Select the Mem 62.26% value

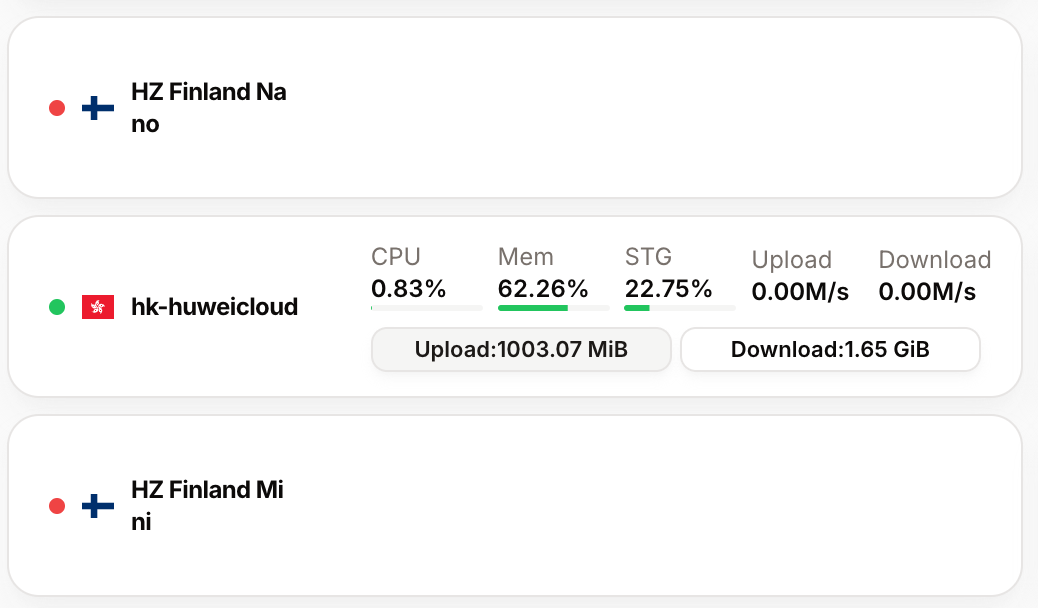[x=543, y=289]
